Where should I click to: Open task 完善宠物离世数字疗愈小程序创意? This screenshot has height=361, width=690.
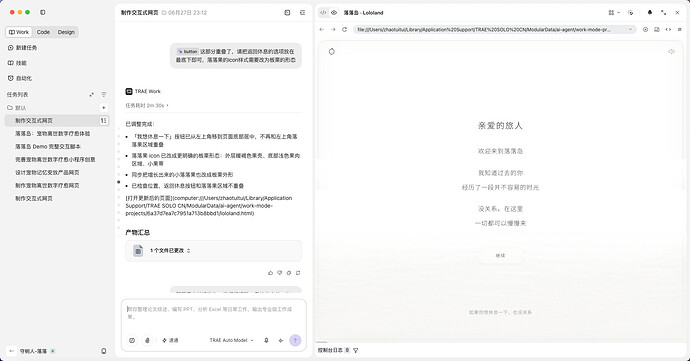[x=55, y=159]
